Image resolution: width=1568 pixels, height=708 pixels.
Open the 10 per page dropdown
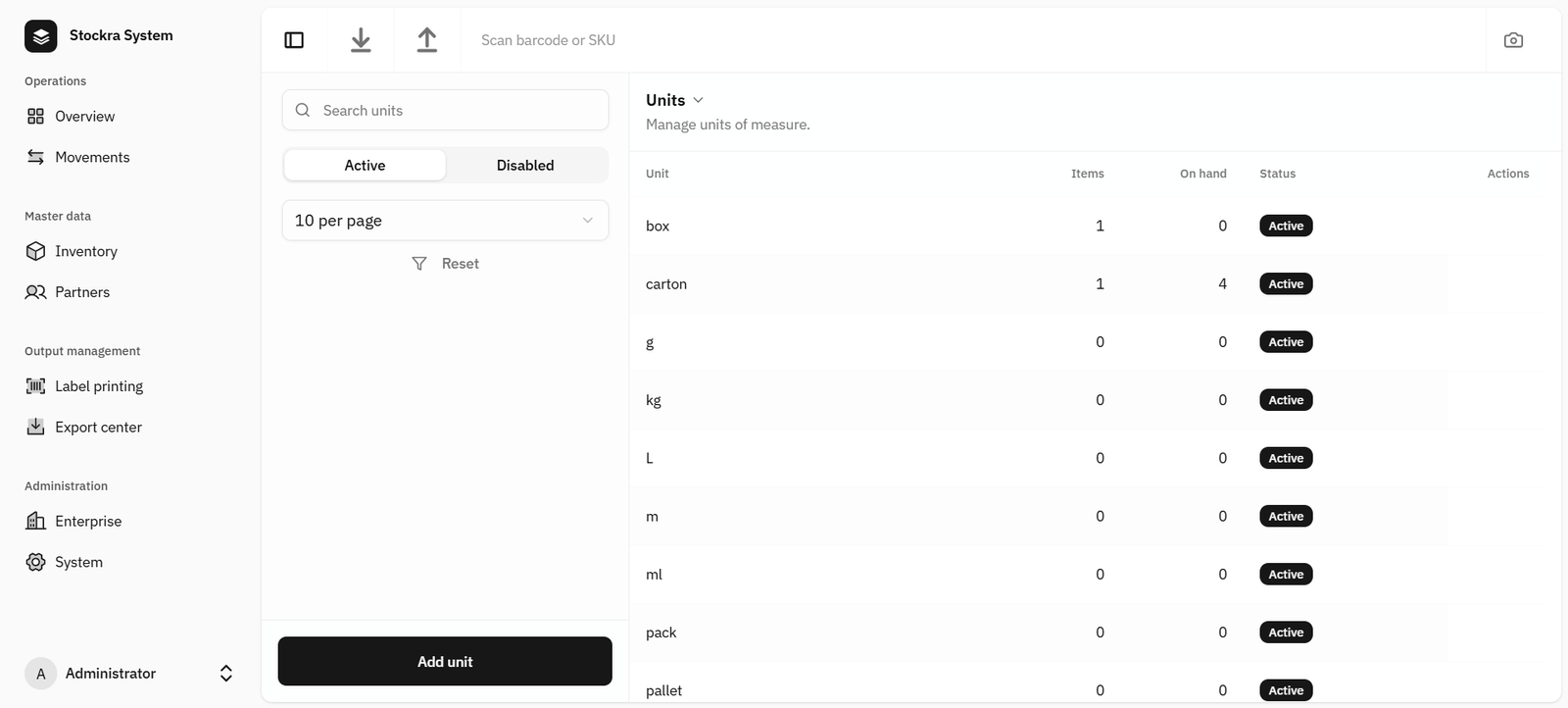coord(445,221)
